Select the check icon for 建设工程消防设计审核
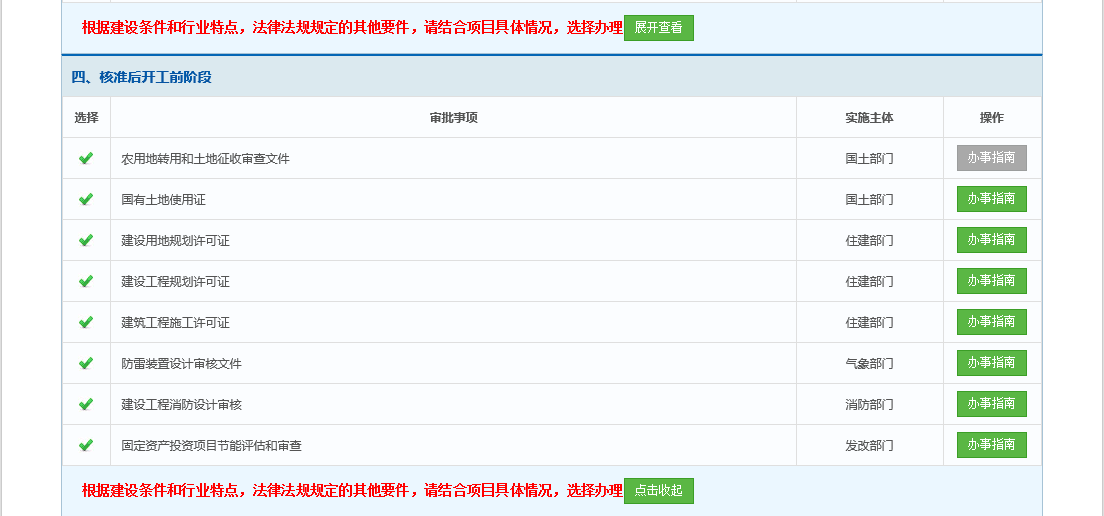The width and height of the screenshot is (1104, 516). click(86, 404)
